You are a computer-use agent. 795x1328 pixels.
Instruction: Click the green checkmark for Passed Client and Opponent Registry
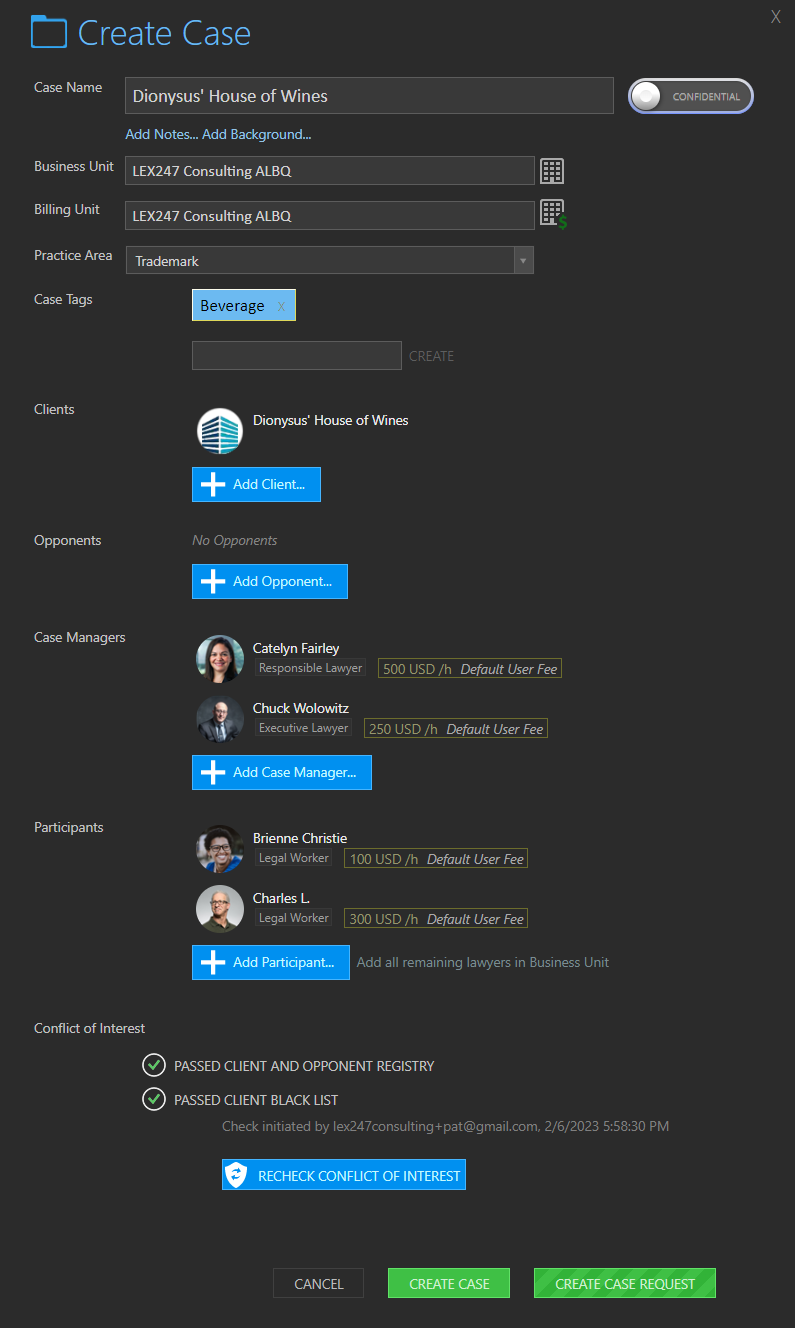(x=153, y=1065)
